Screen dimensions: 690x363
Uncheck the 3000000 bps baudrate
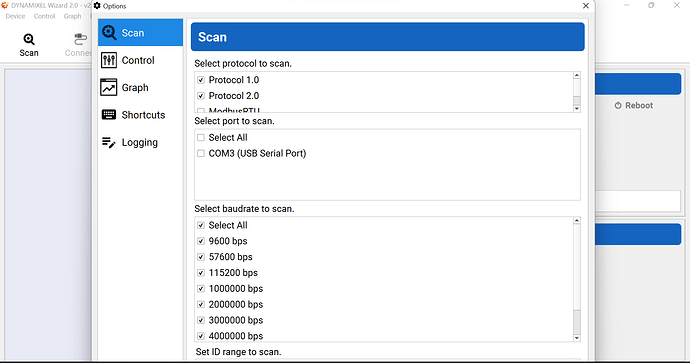coord(201,320)
